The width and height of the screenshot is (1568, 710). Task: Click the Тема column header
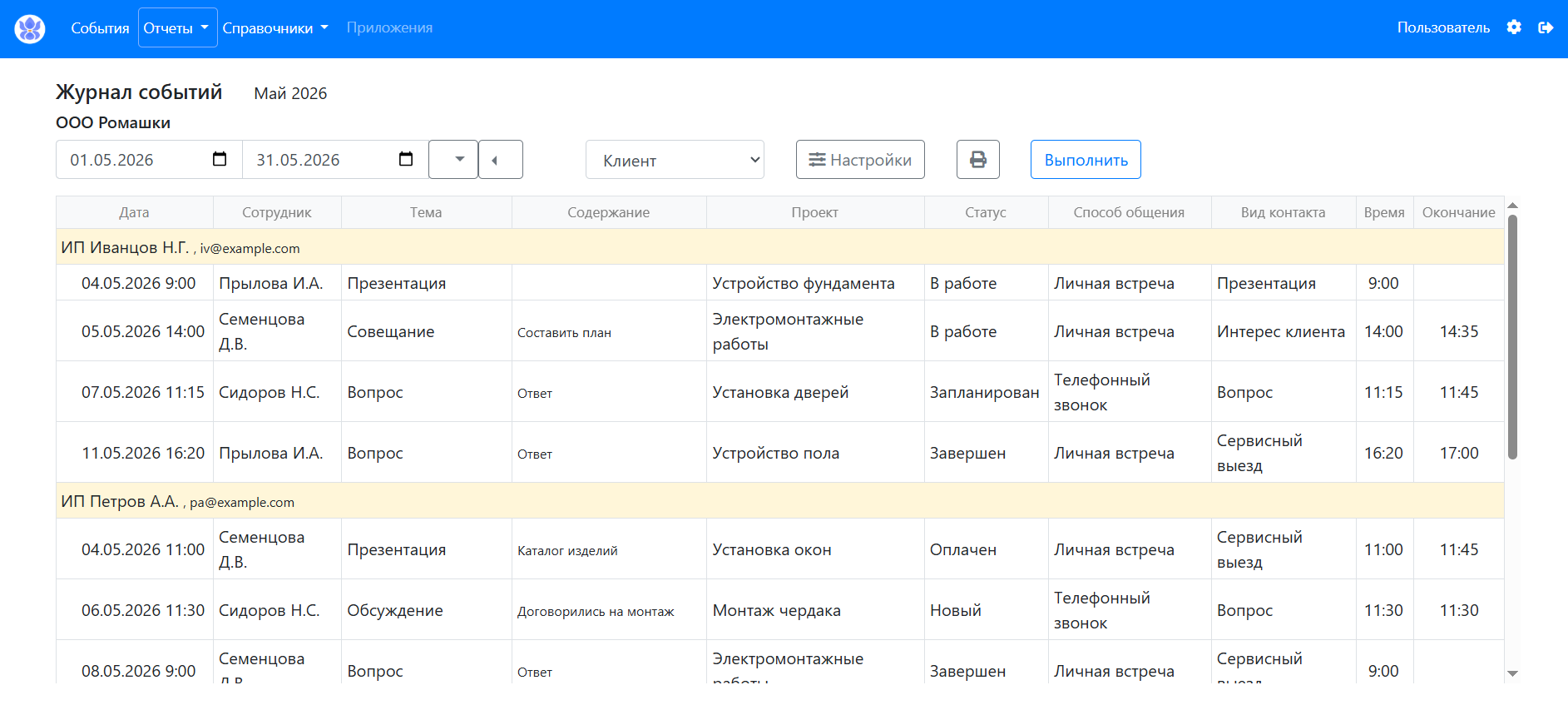coord(426,212)
